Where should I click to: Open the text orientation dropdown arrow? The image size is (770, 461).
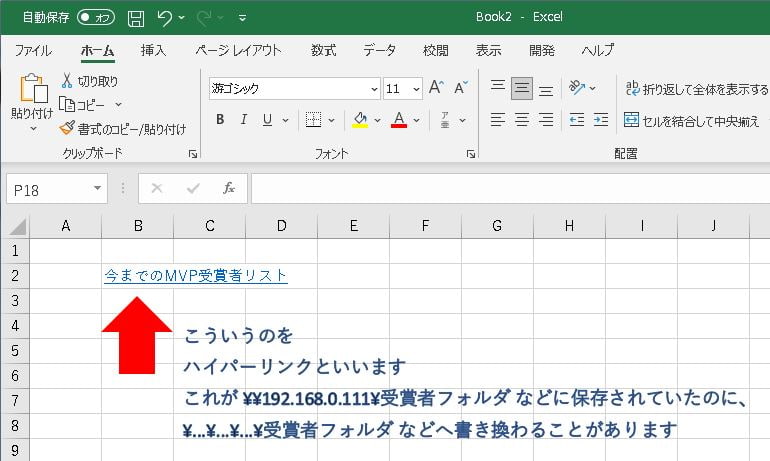(x=593, y=88)
